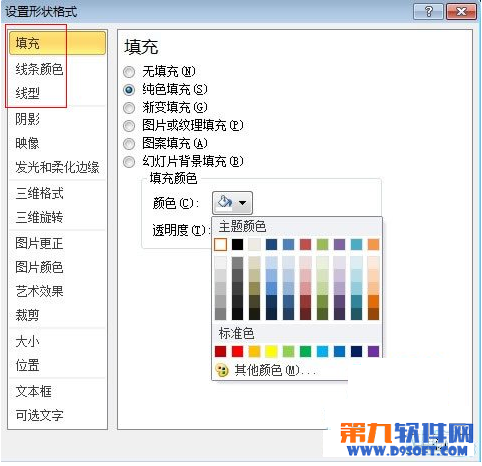The height and width of the screenshot is (466, 482).
Task: Select the purple standard color swatch
Action: pos(373,351)
